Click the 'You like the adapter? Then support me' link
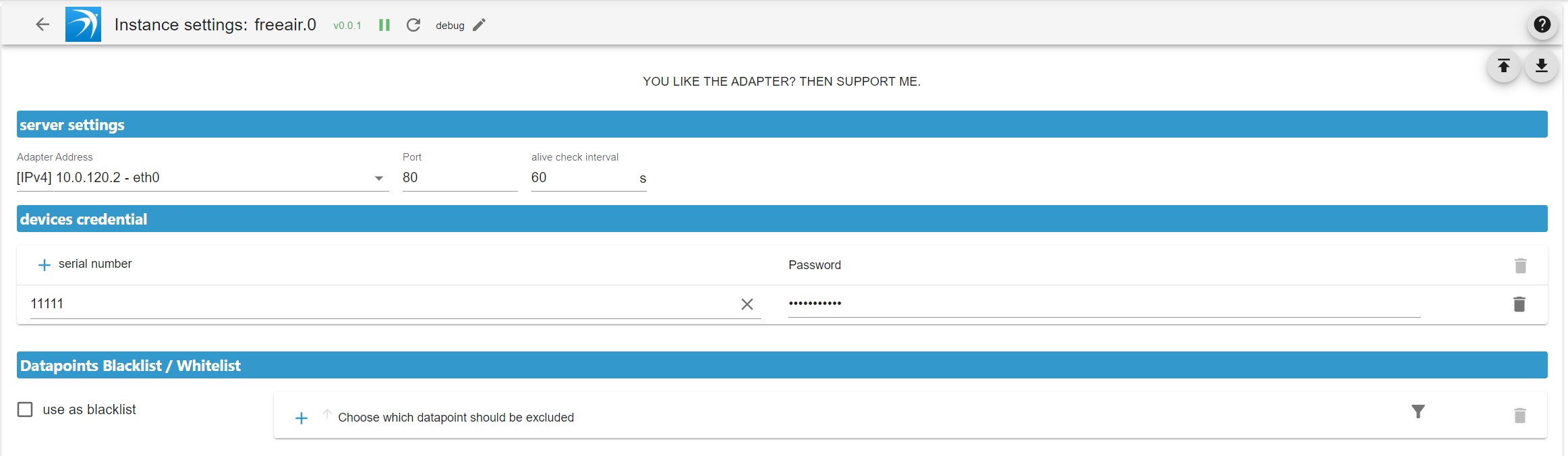Image resolution: width=1568 pixels, height=456 pixels. tap(782, 82)
